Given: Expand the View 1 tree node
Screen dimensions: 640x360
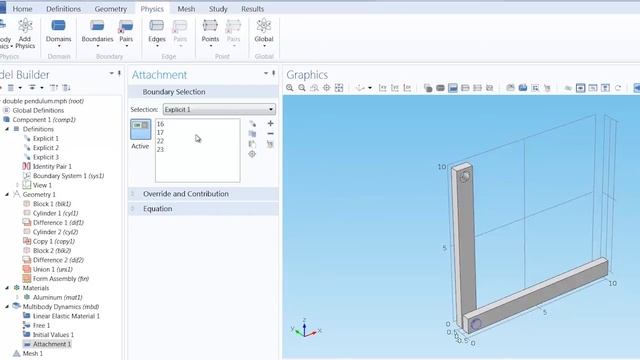Looking at the screenshot, I should point(17,185).
